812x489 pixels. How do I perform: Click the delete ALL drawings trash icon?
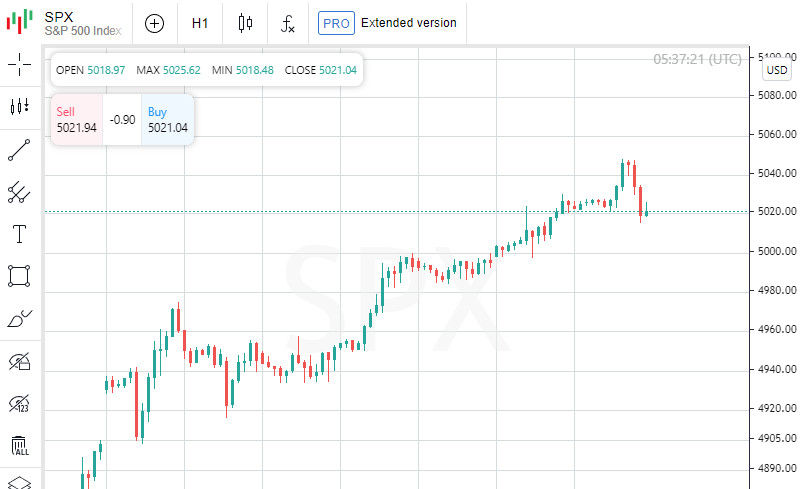19,446
